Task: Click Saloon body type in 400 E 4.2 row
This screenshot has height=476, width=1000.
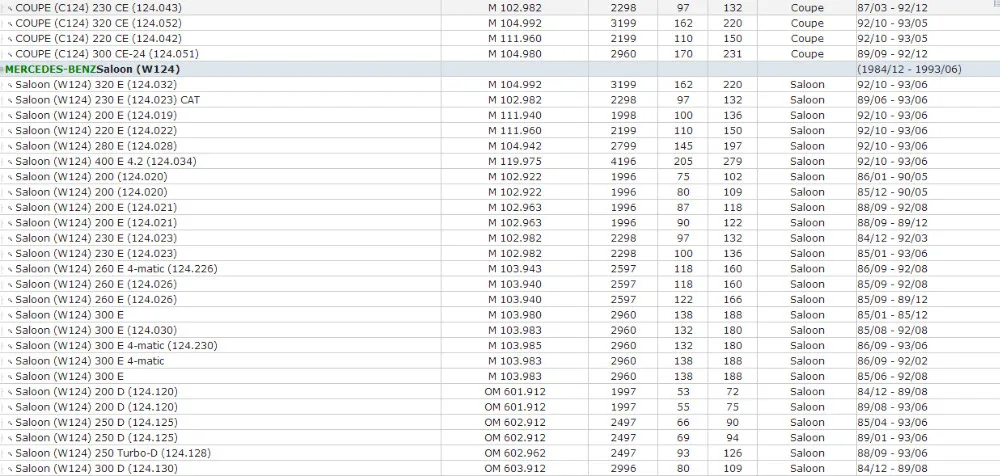Action: 807,161
